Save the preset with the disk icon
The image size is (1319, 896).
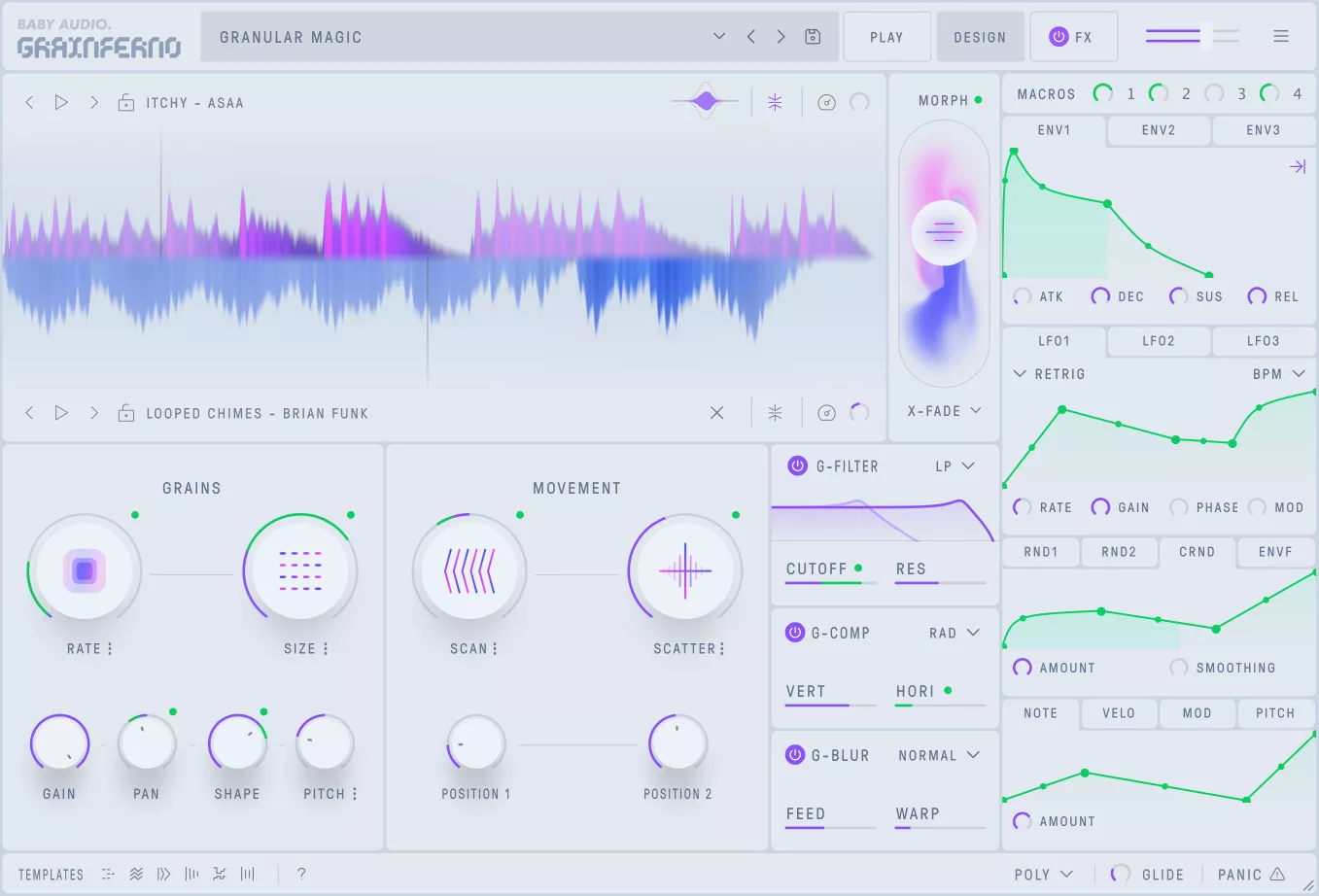tap(812, 36)
